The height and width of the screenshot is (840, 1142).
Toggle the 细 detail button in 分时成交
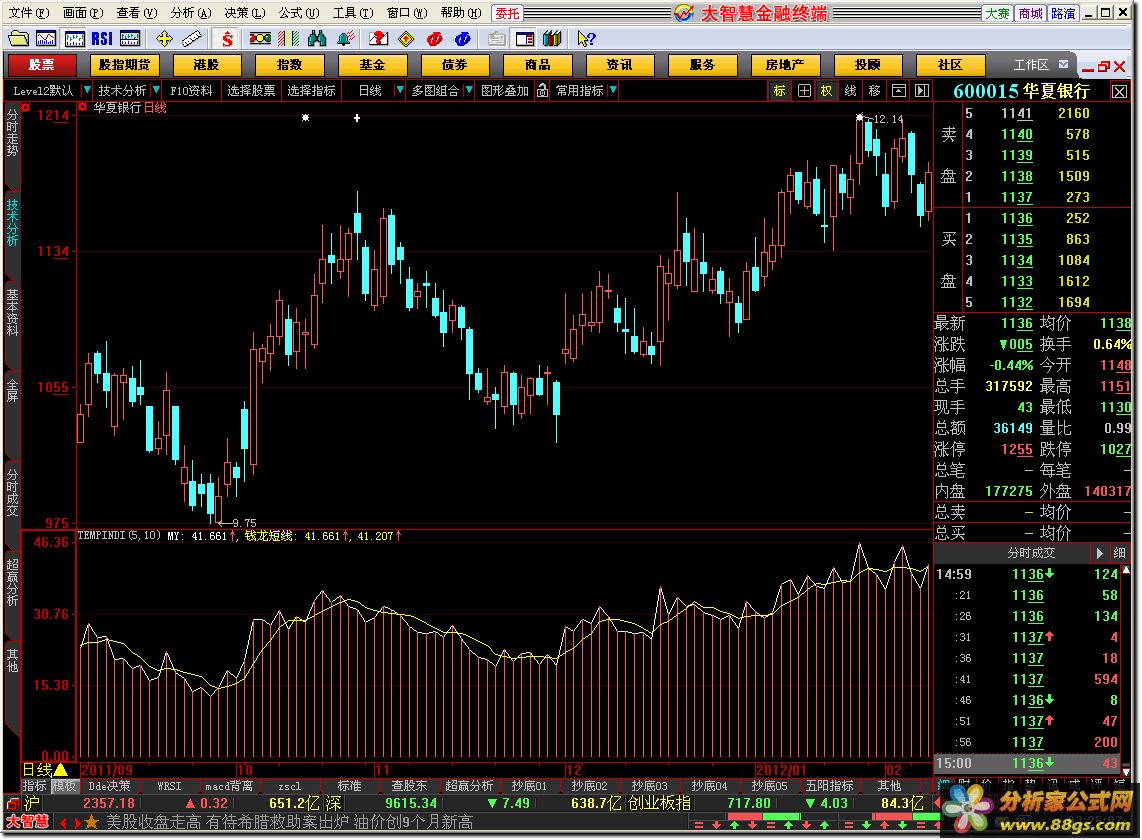[1119, 553]
